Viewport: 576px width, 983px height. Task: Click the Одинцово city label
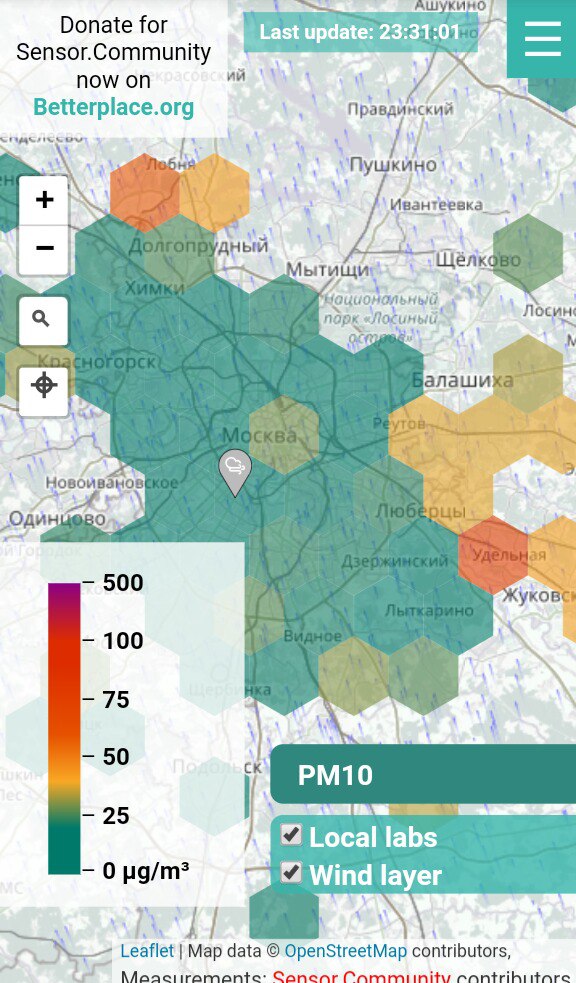point(57,518)
